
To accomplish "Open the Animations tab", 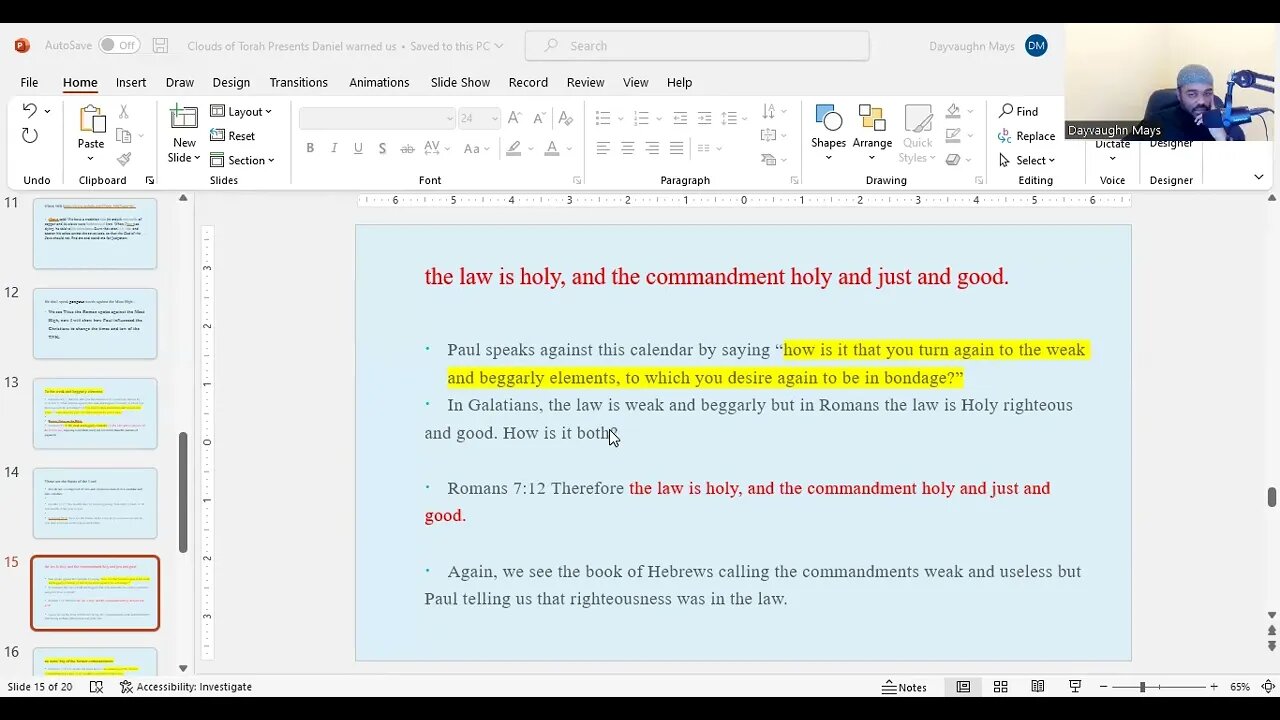I will click(379, 82).
